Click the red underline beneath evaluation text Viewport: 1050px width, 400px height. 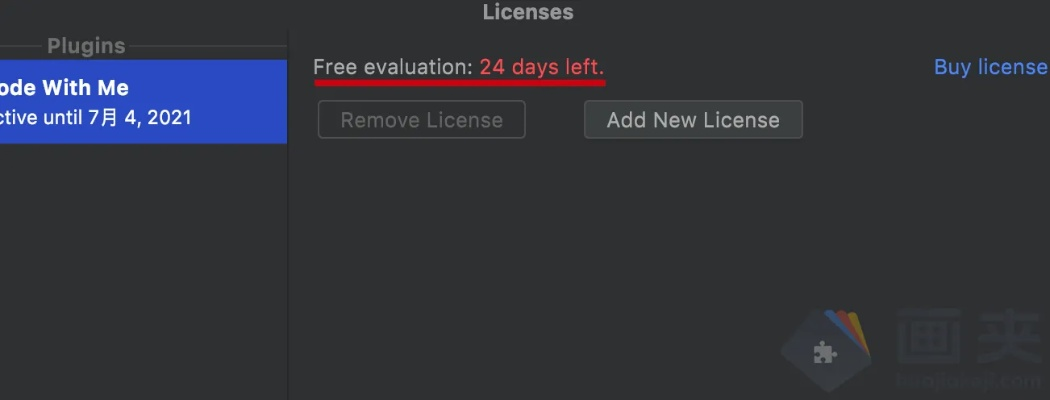pyautogui.click(x=460, y=83)
